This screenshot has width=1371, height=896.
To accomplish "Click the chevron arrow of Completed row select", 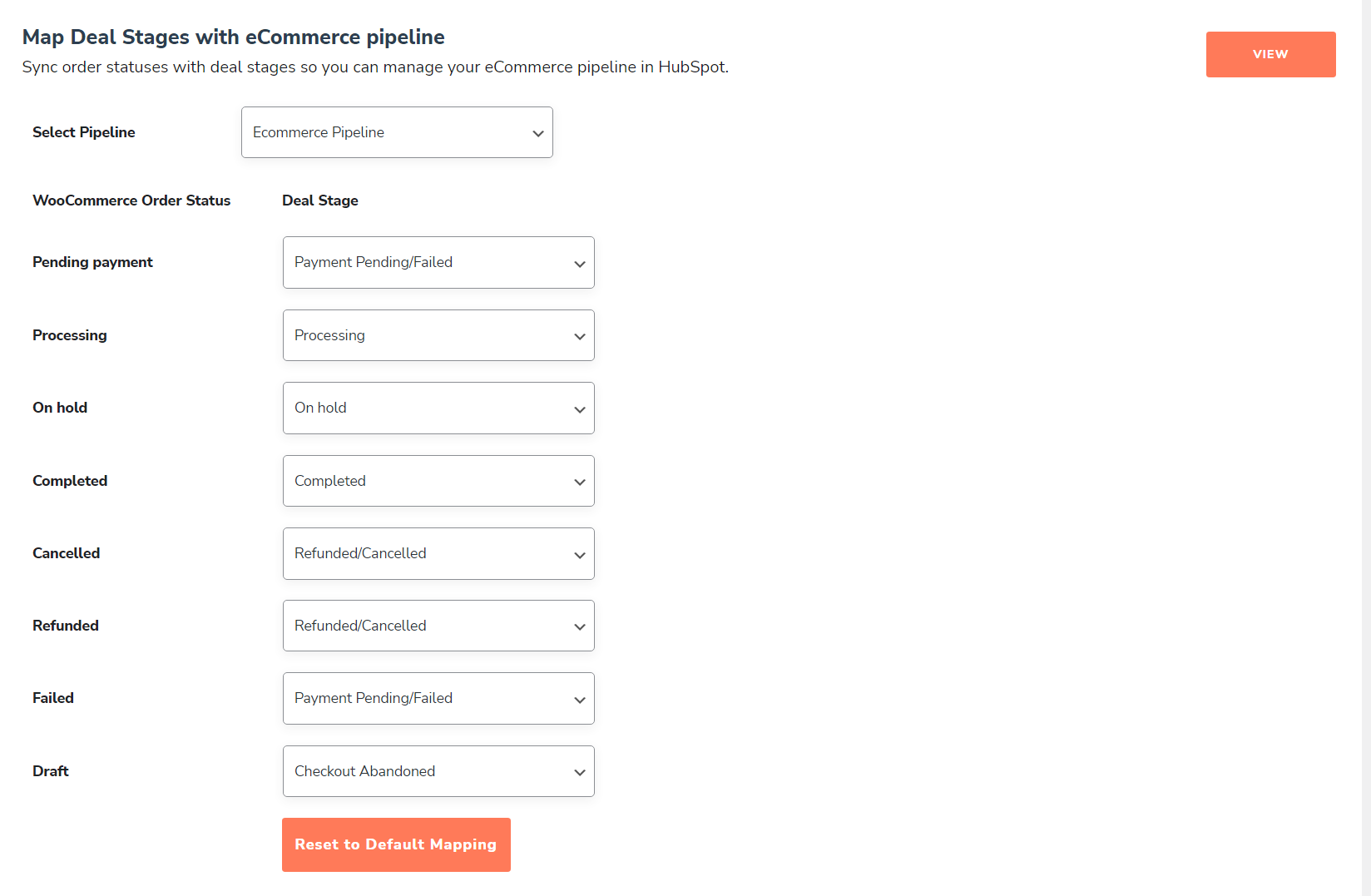I will pos(580,483).
